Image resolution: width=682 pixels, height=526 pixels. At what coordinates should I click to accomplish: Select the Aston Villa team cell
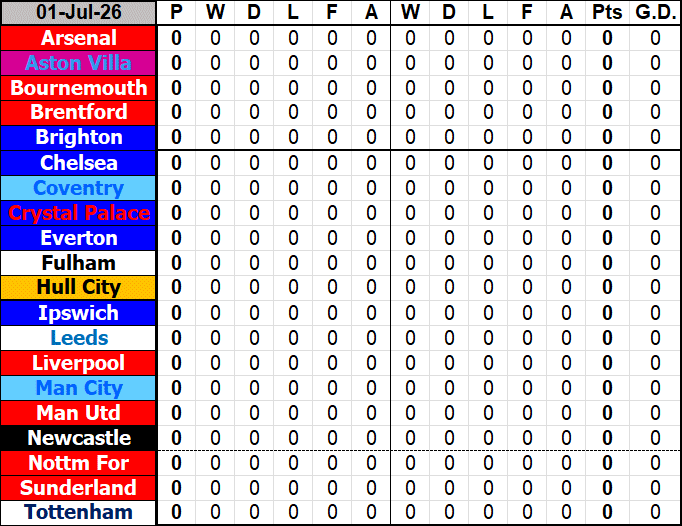click(78, 63)
